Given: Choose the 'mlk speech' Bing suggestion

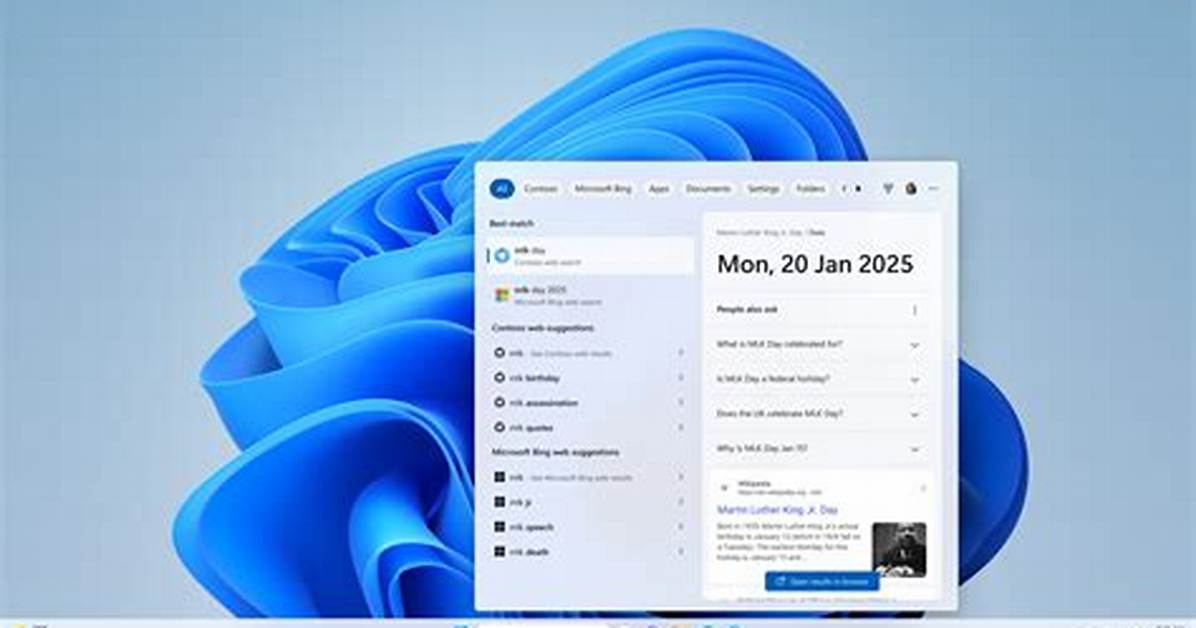Looking at the screenshot, I should 589,527.
